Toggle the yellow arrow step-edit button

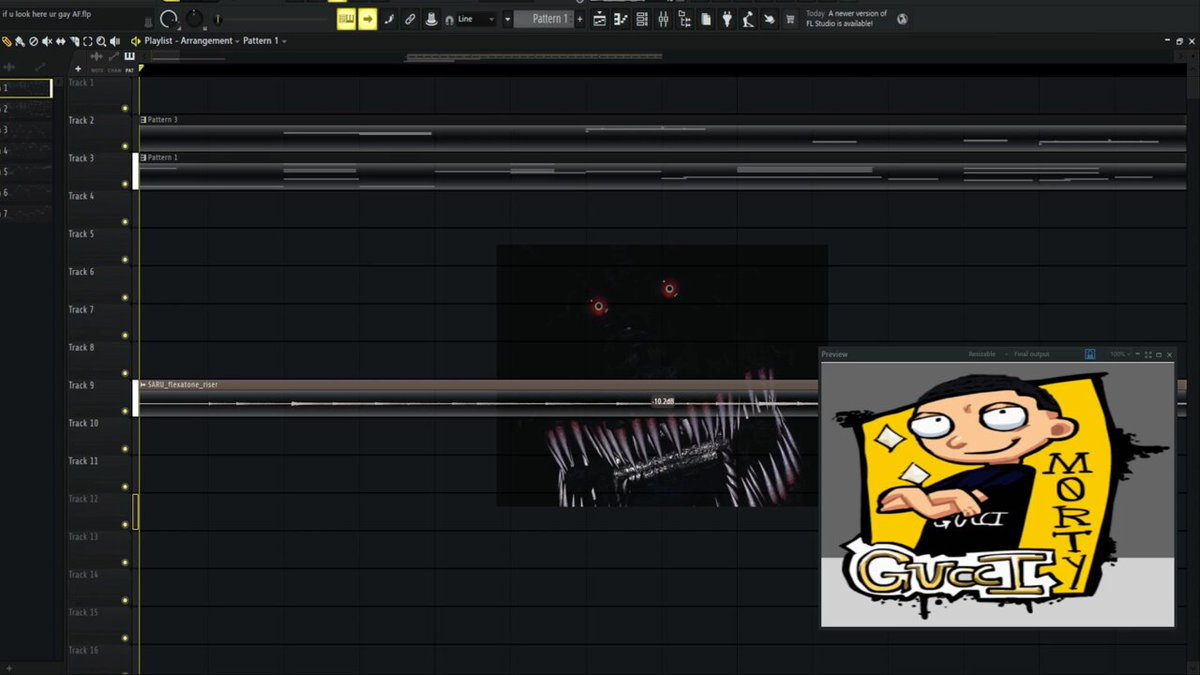(x=367, y=19)
